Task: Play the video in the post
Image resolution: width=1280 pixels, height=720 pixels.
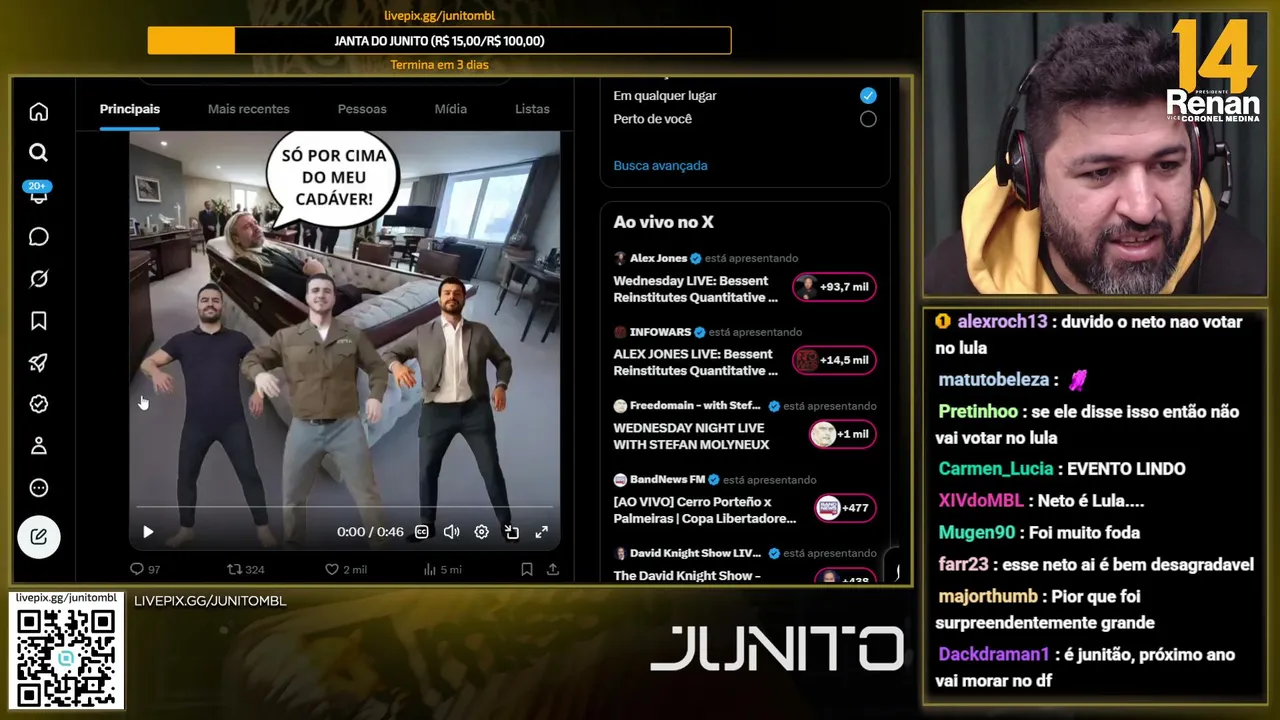Action: [148, 532]
